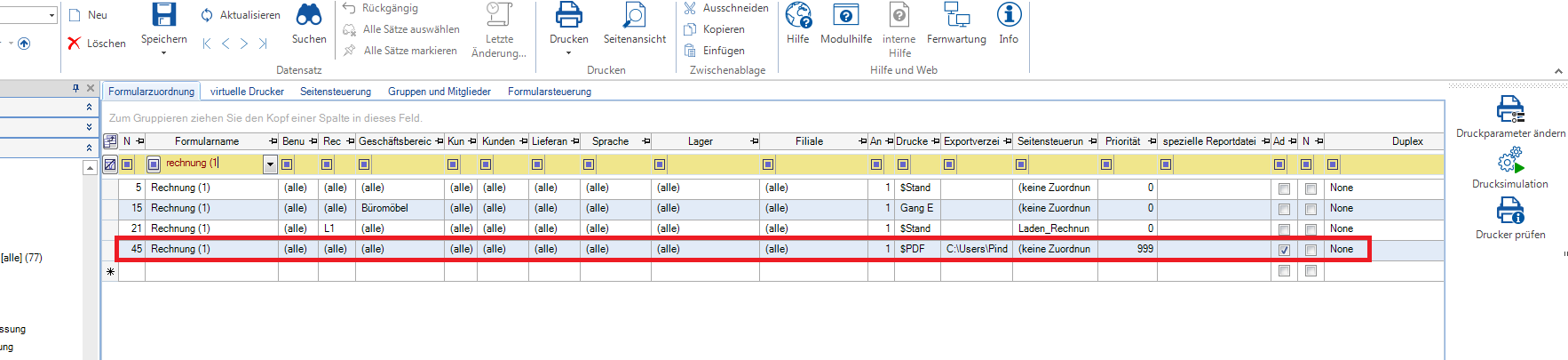Switch to the virtuelle Drucker tab
This screenshot has width=1568, height=360.
click(x=247, y=92)
